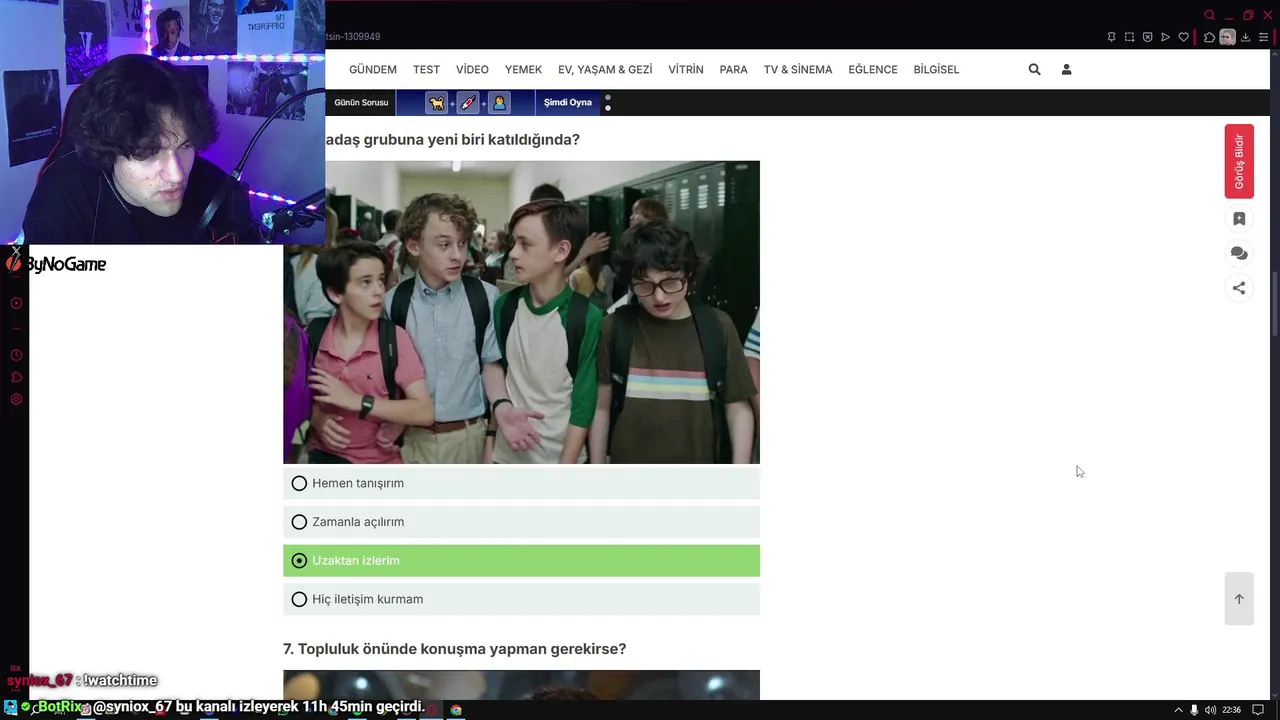Click the rocket emoji in Günün Sorusu
Image resolution: width=1280 pixels, height=720 pixels.
pos(468,103)
